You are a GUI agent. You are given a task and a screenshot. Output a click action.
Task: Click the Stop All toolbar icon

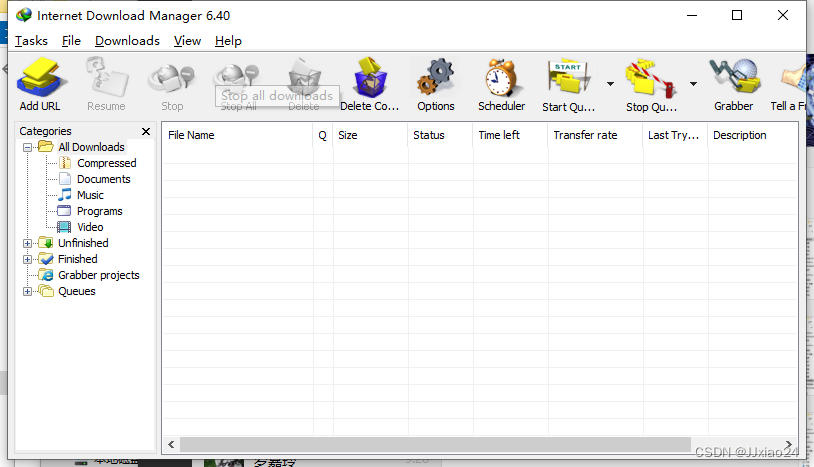[x=237, y=76]
